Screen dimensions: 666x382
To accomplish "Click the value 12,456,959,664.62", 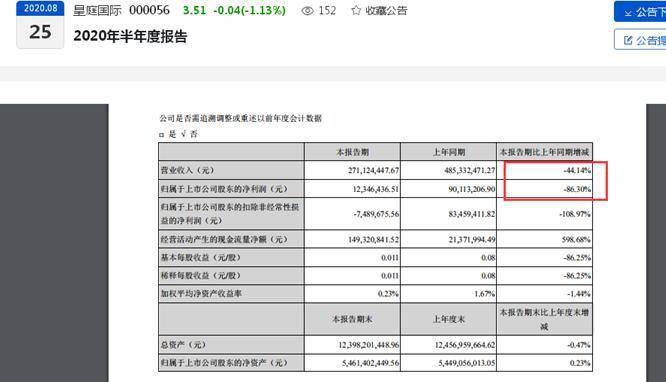I will (465, 345).
